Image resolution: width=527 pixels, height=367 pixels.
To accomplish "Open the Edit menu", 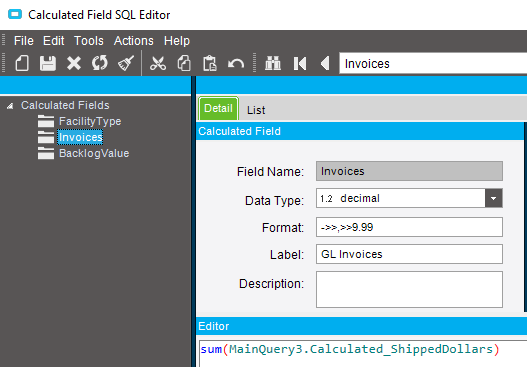I will click(53, 41).
